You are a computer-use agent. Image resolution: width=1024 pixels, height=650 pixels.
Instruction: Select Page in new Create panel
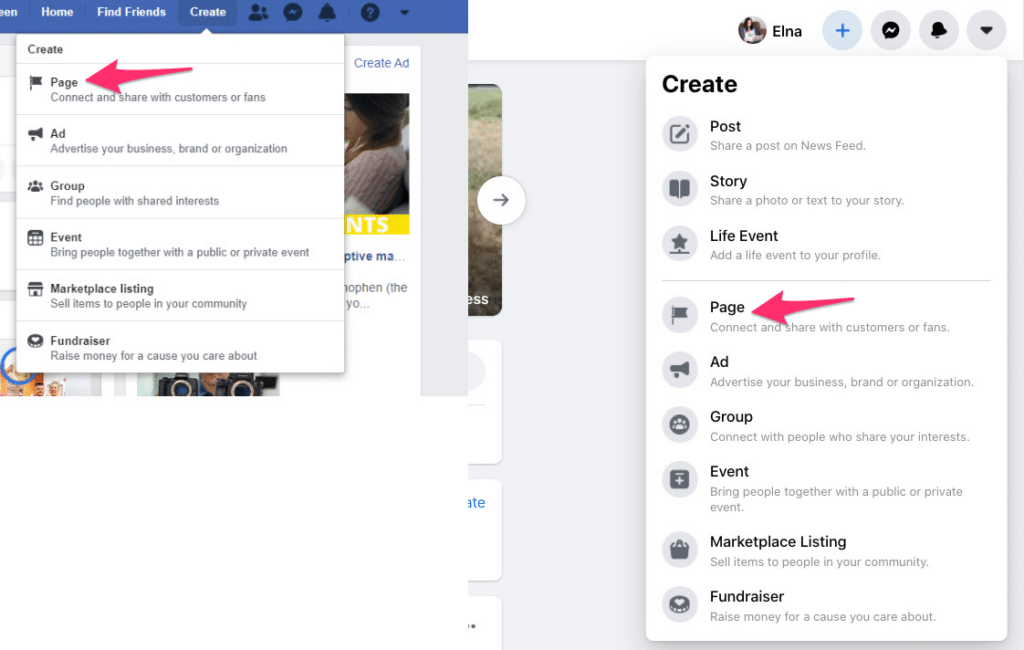826,316
